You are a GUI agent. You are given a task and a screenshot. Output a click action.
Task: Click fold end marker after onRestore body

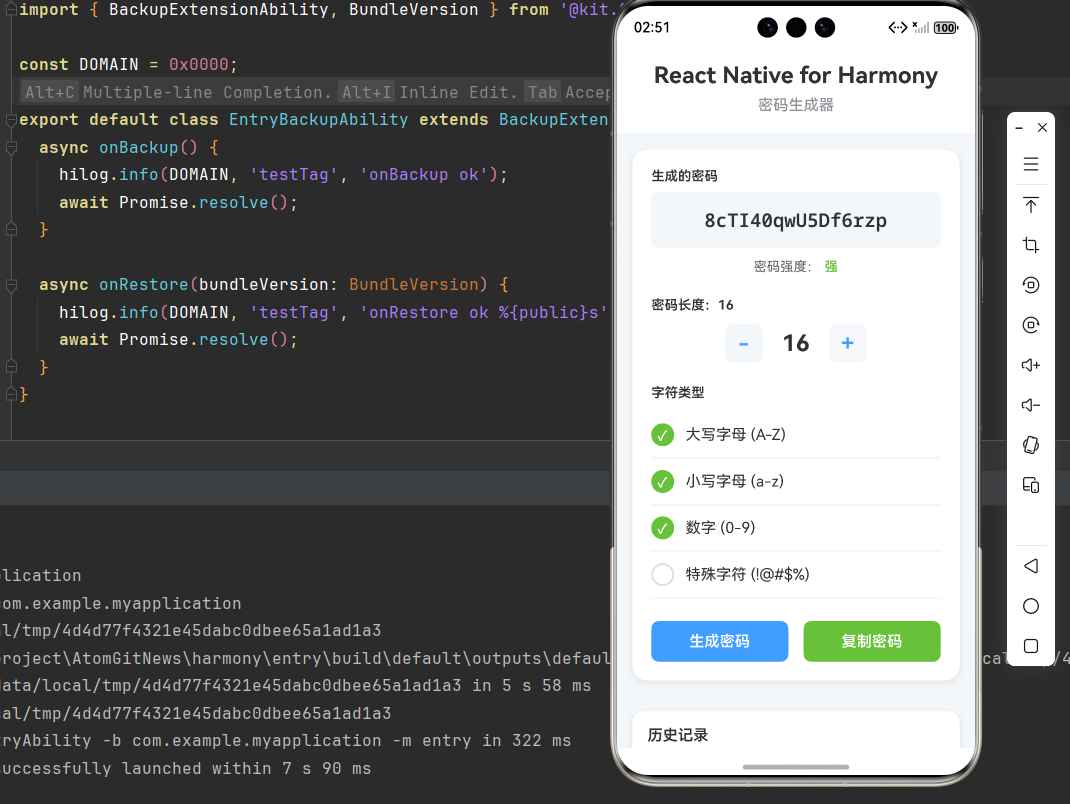click(11, 367)
